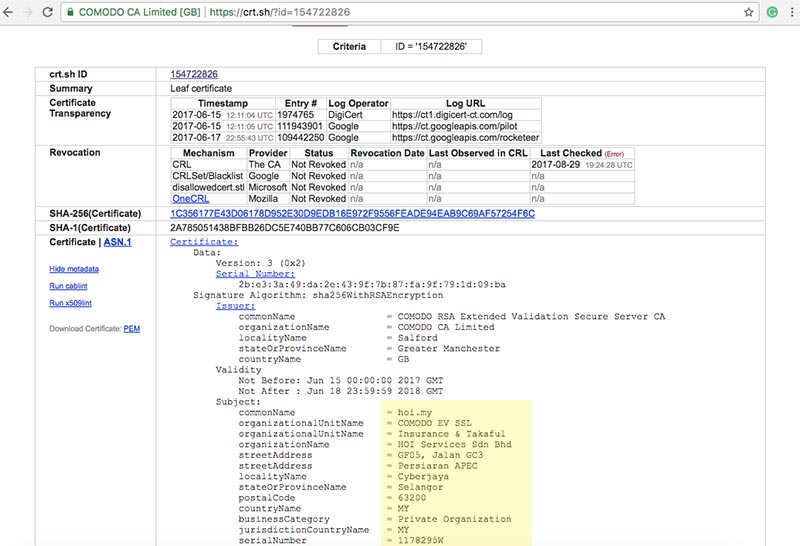The height and width of the screenshot is (546, 800).
Task: Open the browser three-dot menu
Action: click(x=792, y=12)
